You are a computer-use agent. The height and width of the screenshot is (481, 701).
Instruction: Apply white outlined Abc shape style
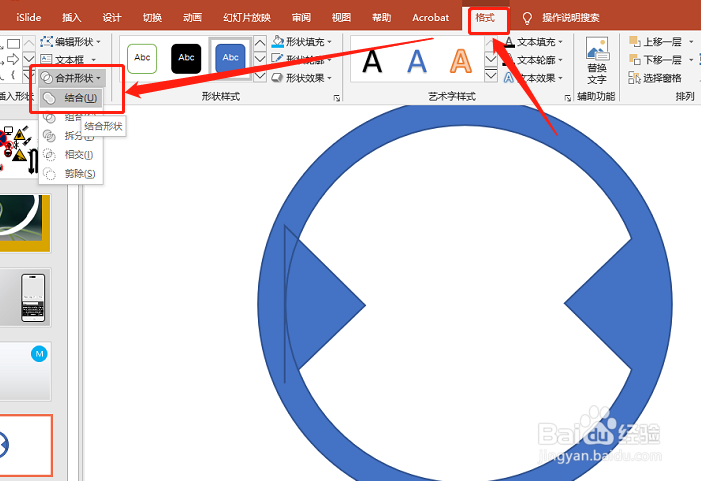coord(142,59)
